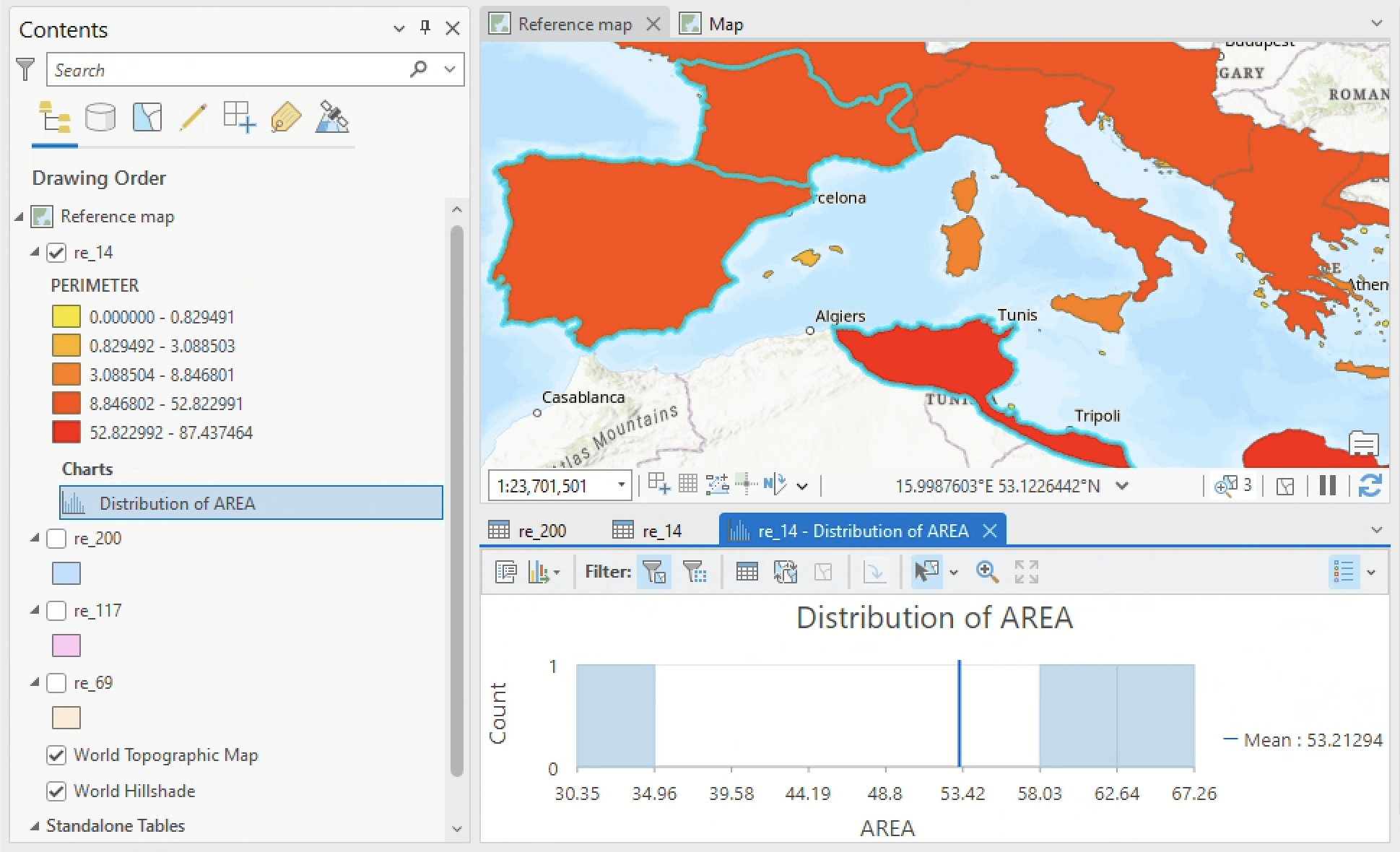The width and height of the screenshot is (1400, 852).
Task: Click the red 52.822992 - 87.437464 swatch
Action: tap(66, 432)
